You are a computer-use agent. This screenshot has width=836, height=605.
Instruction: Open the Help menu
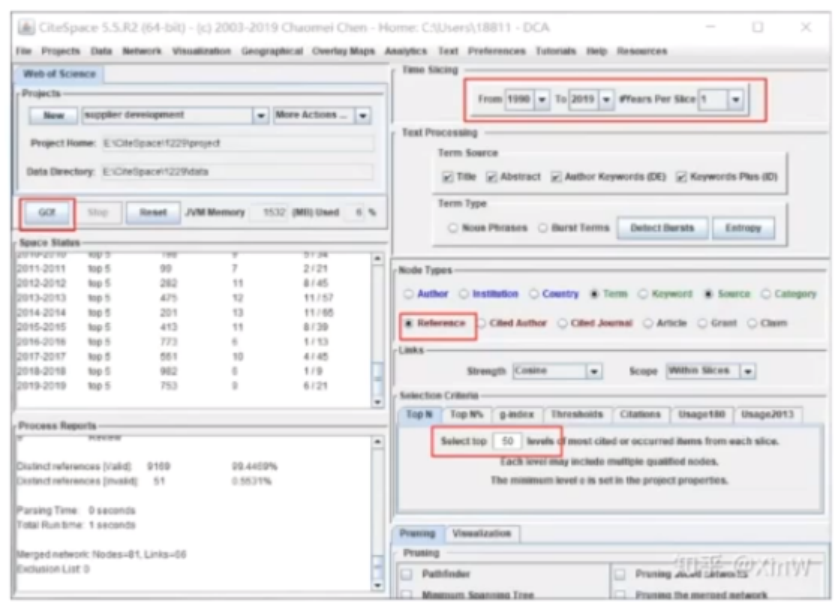click(x=597, y=51)
